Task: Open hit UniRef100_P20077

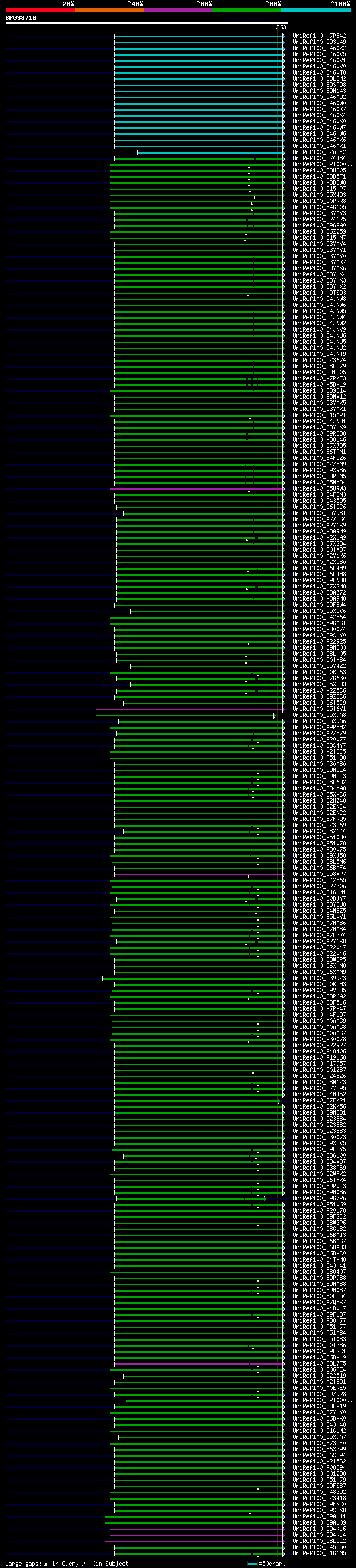Action: (x=319, y=740)
